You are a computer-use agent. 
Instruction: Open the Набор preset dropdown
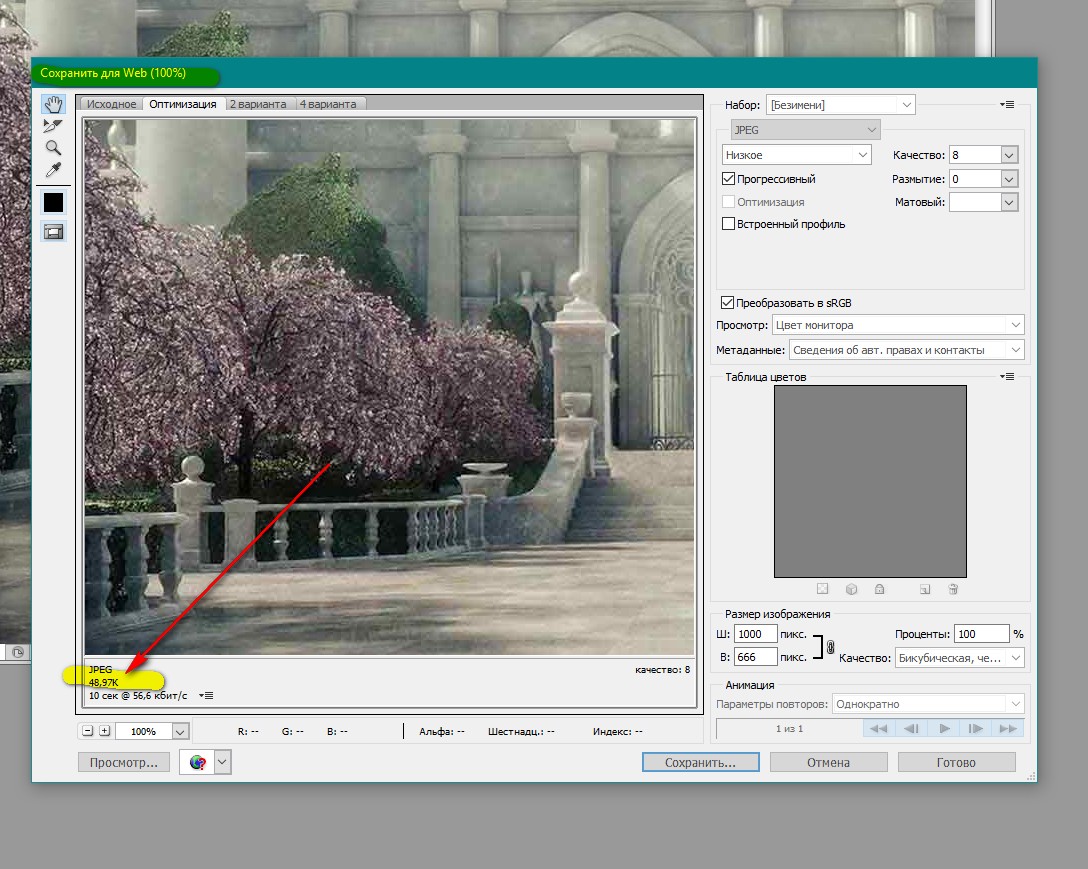point(840,104)
